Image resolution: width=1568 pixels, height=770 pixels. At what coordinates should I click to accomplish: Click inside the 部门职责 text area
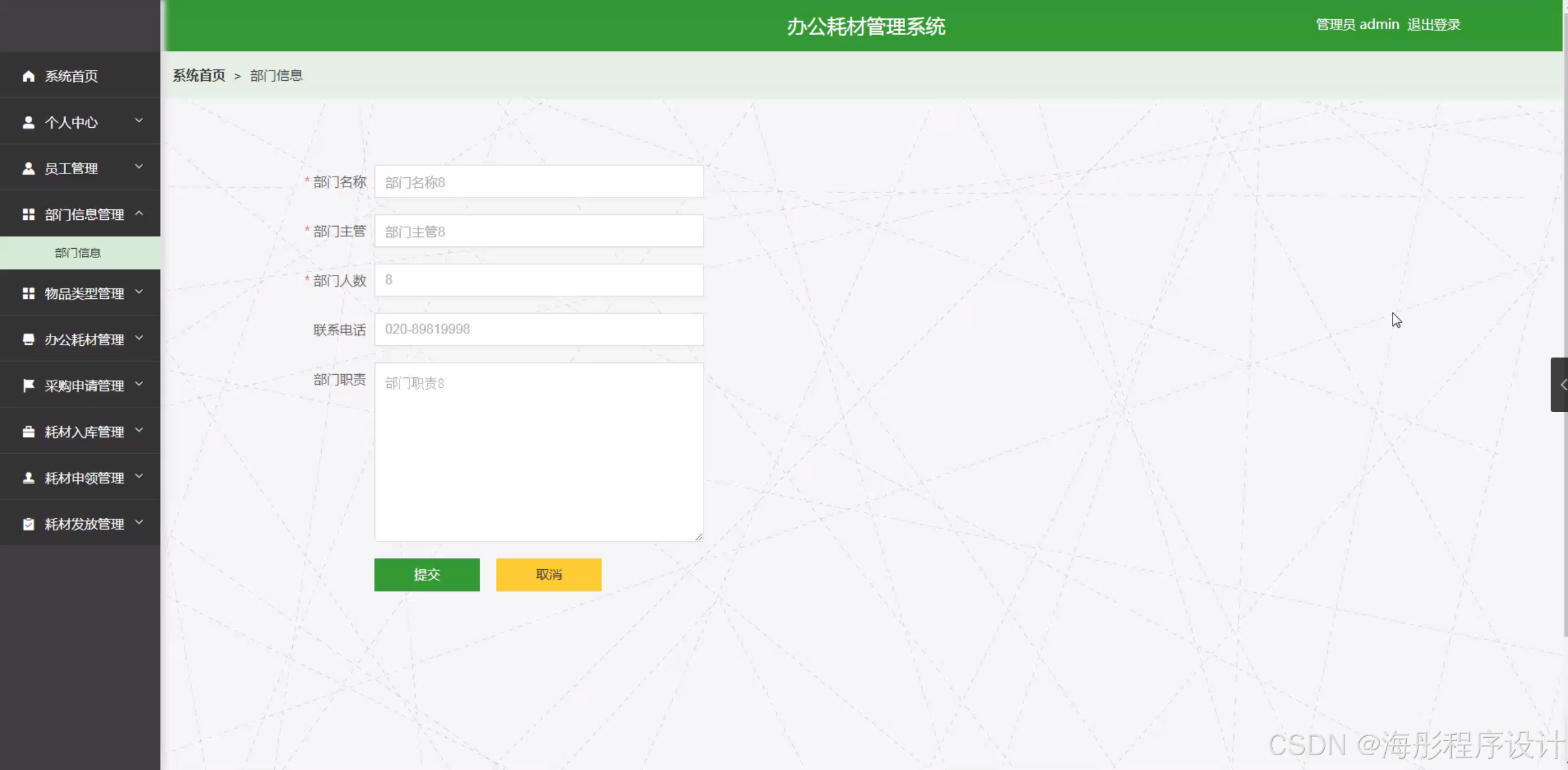click(x=539, y=451)
